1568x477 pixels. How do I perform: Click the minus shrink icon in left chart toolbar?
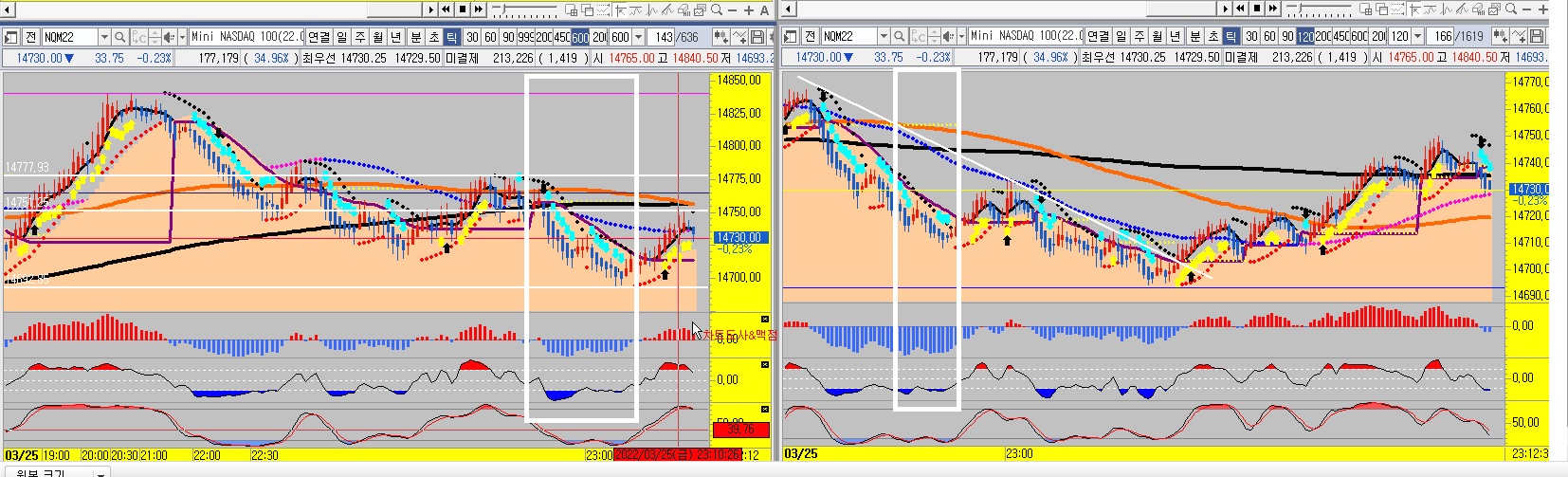pyautogui.click(x=732, y=9)
